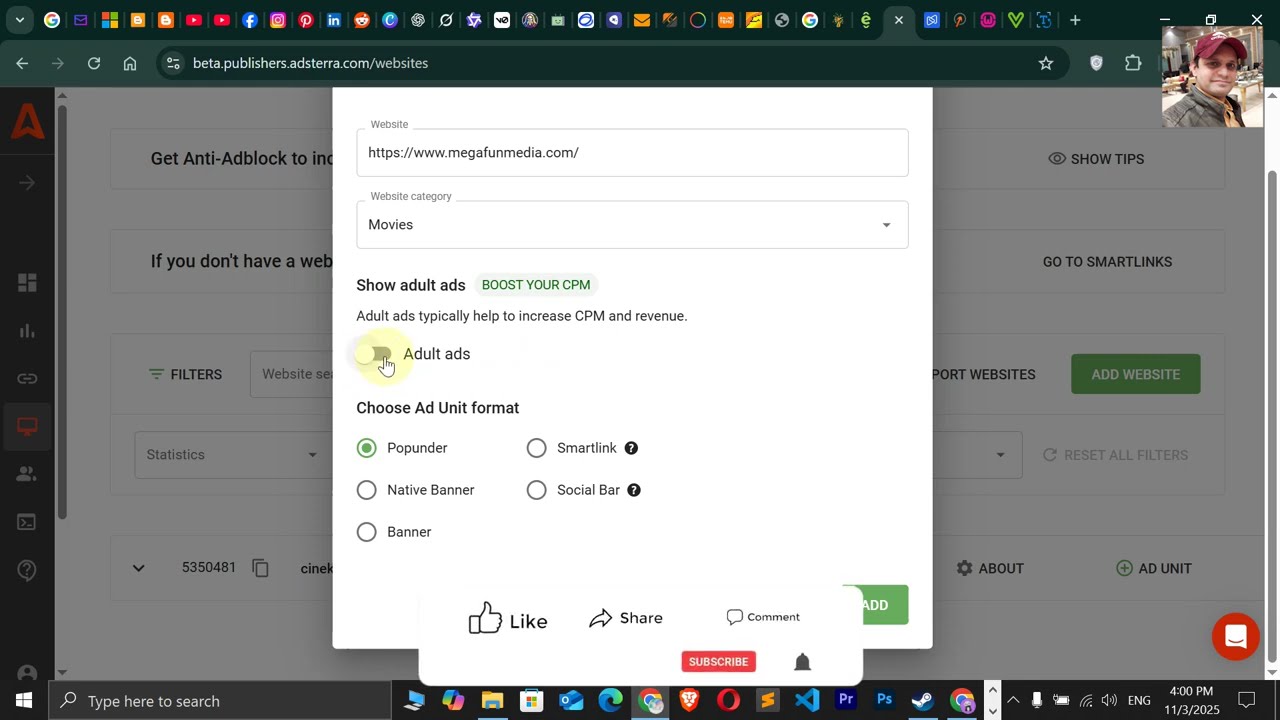
Task: Open Visual Studio Code from the taskbar
Action: (807, 701)
